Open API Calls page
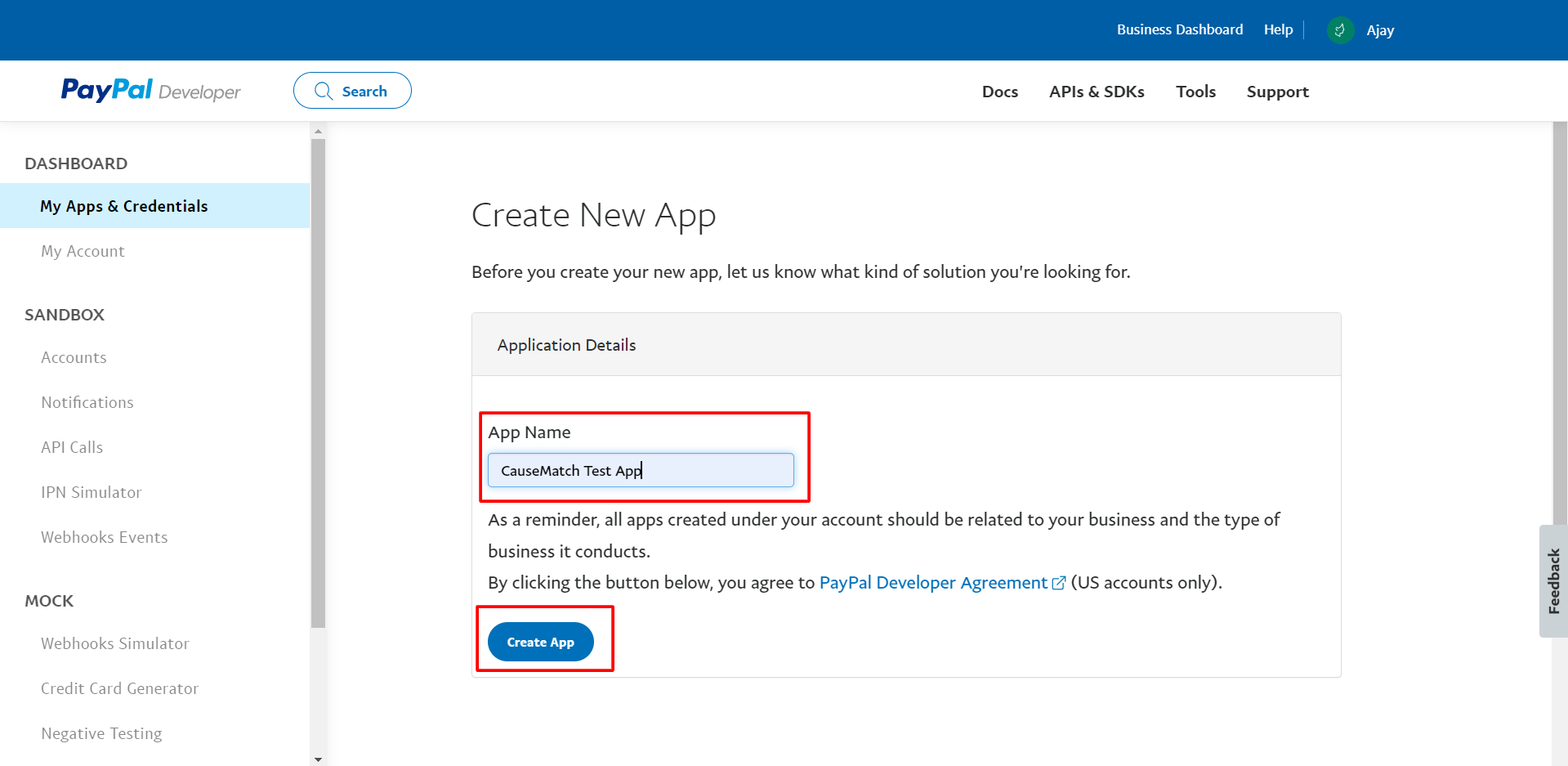Screen dimensions: 1568x766 [x=72, y=447]
